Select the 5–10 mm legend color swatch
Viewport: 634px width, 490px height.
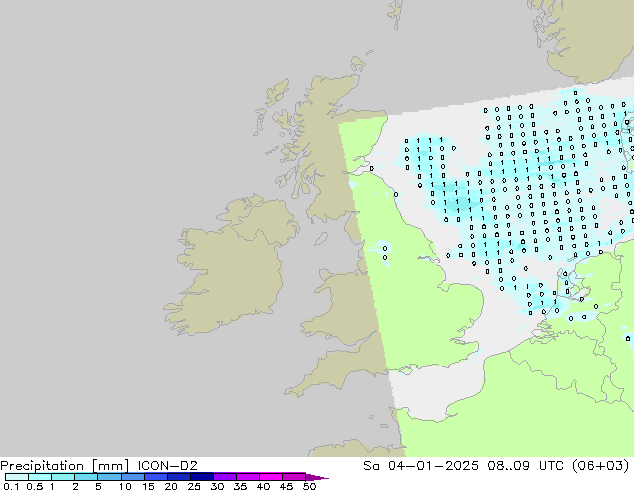click(x=109, y=477)
